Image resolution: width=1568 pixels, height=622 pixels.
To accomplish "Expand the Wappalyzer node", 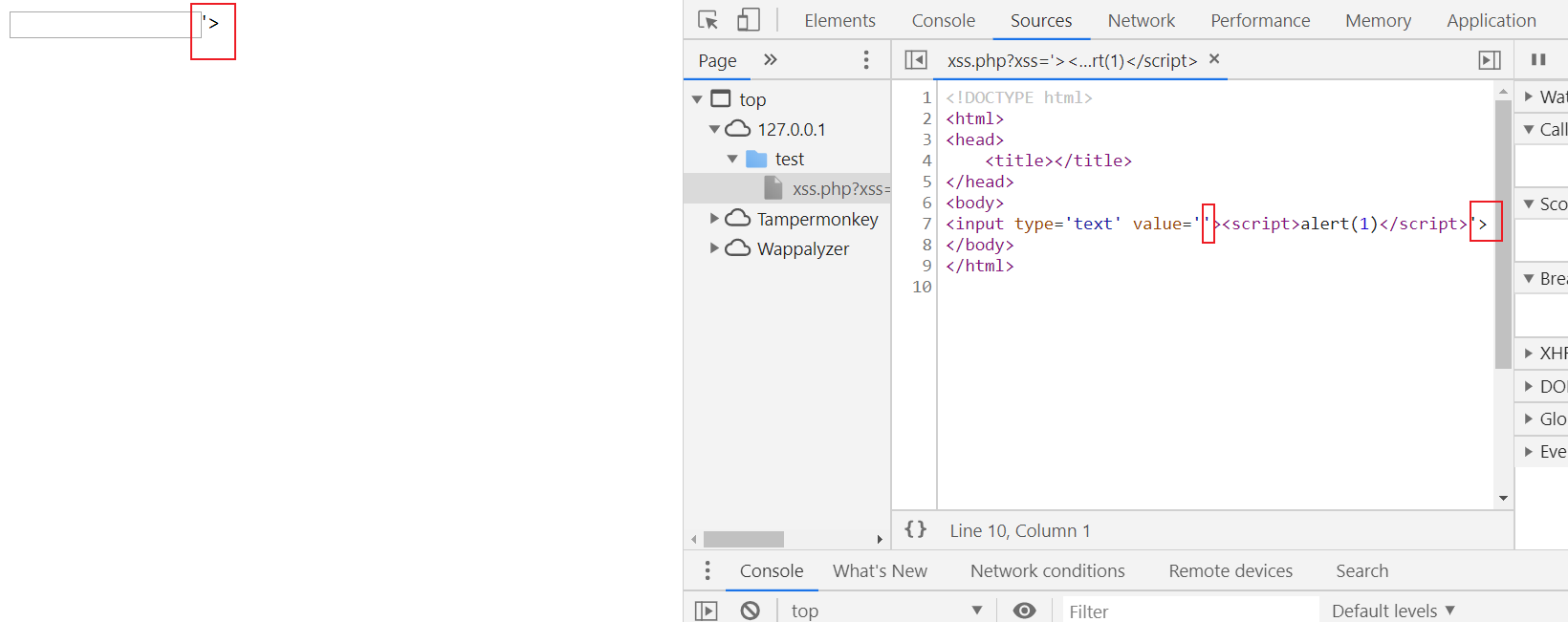I will coord(714,248).
